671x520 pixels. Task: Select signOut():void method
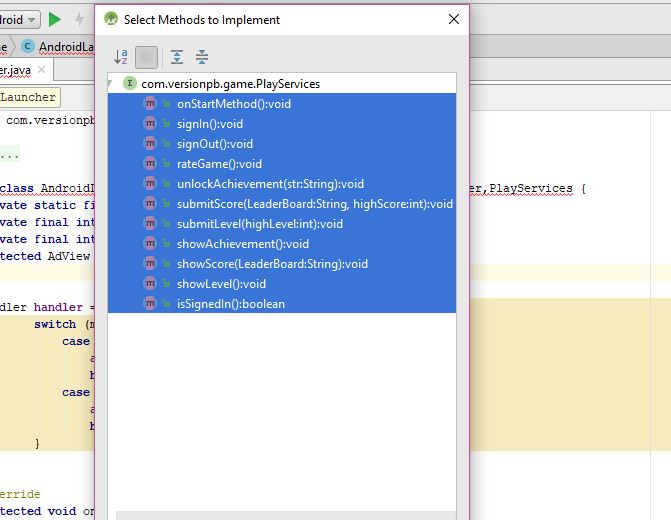tap(282, 144)
